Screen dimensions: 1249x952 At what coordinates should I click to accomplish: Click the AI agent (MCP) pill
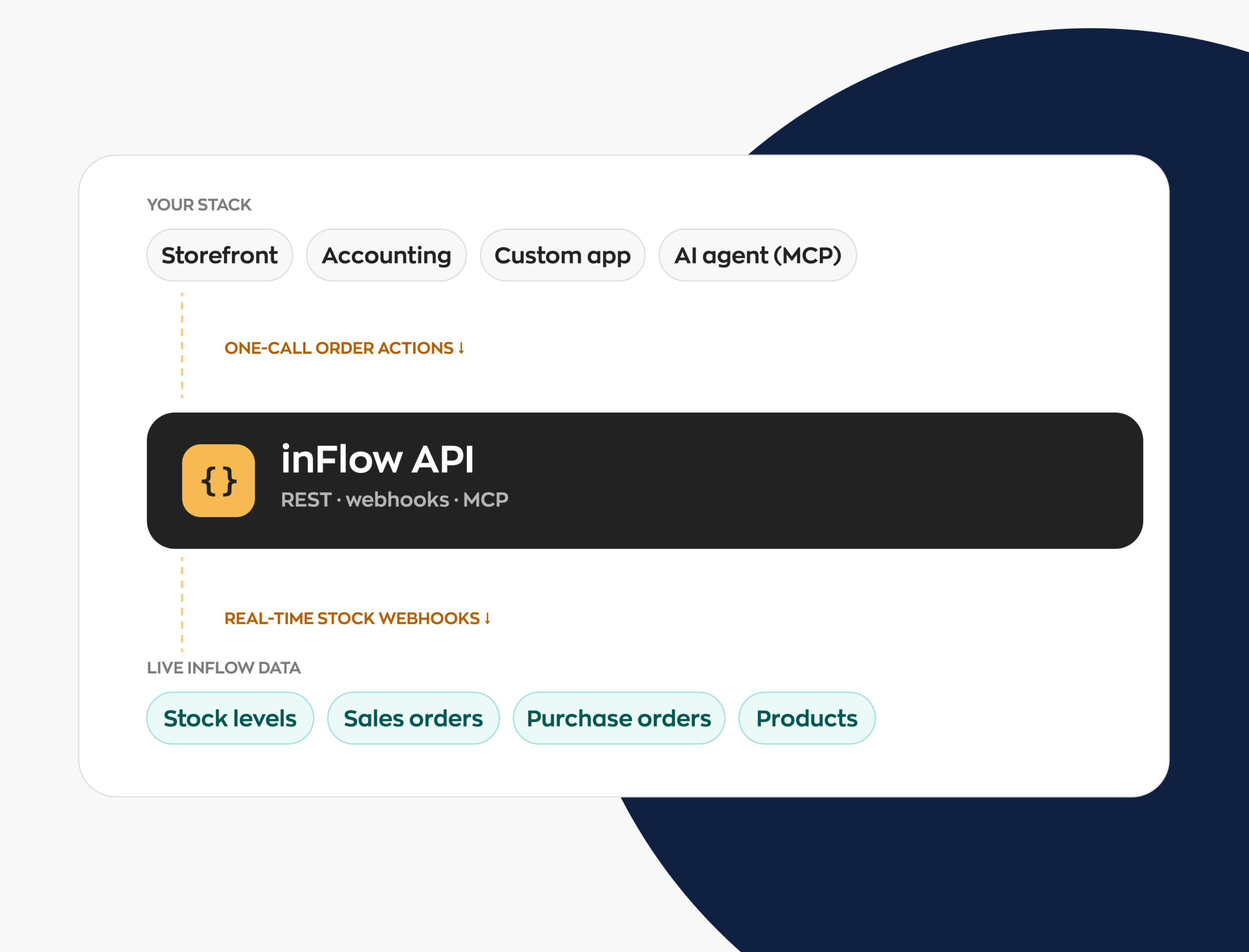pos(757,255)
